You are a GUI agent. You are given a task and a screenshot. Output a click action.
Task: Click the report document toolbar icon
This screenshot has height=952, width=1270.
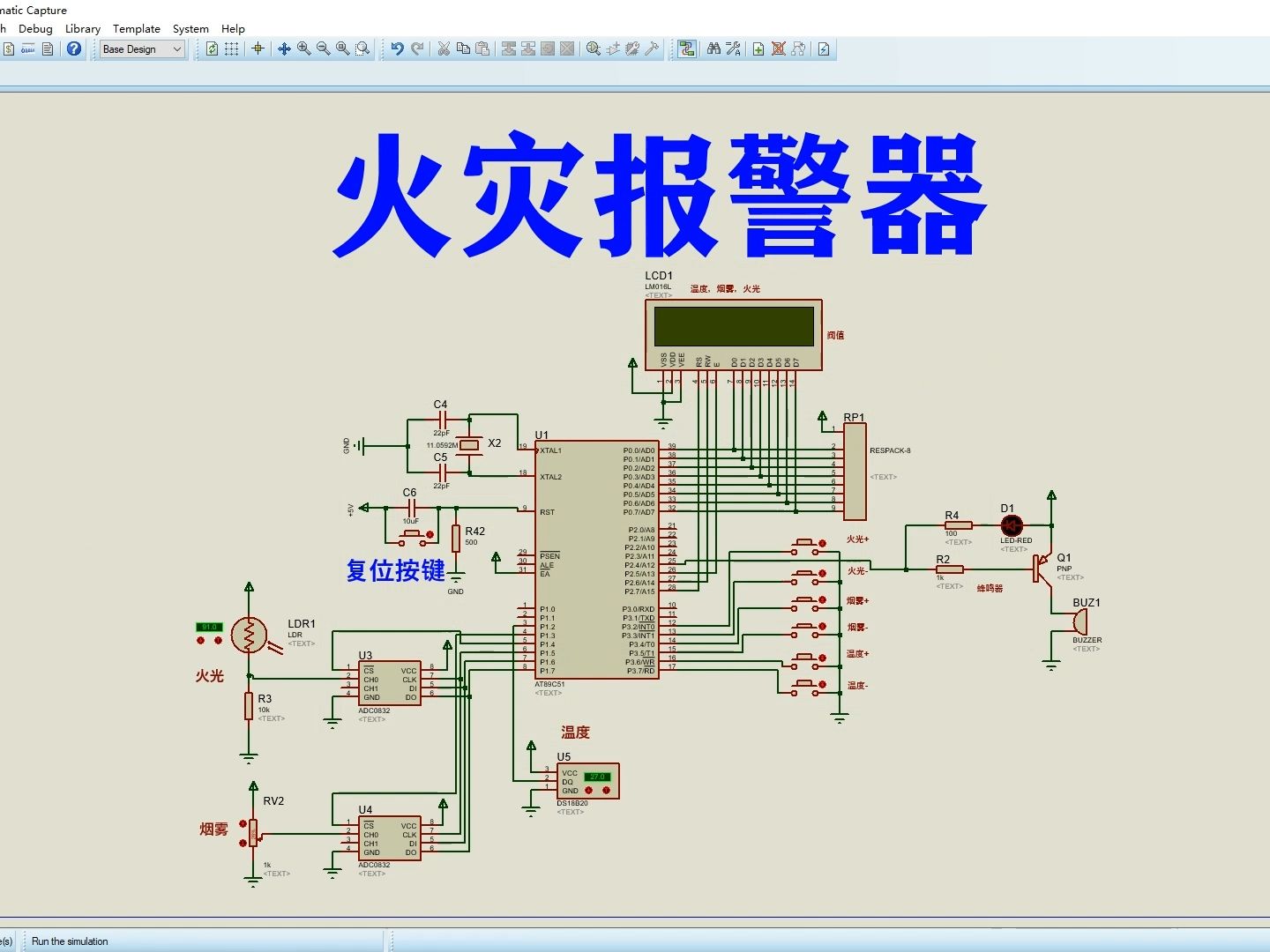(48, 48)
